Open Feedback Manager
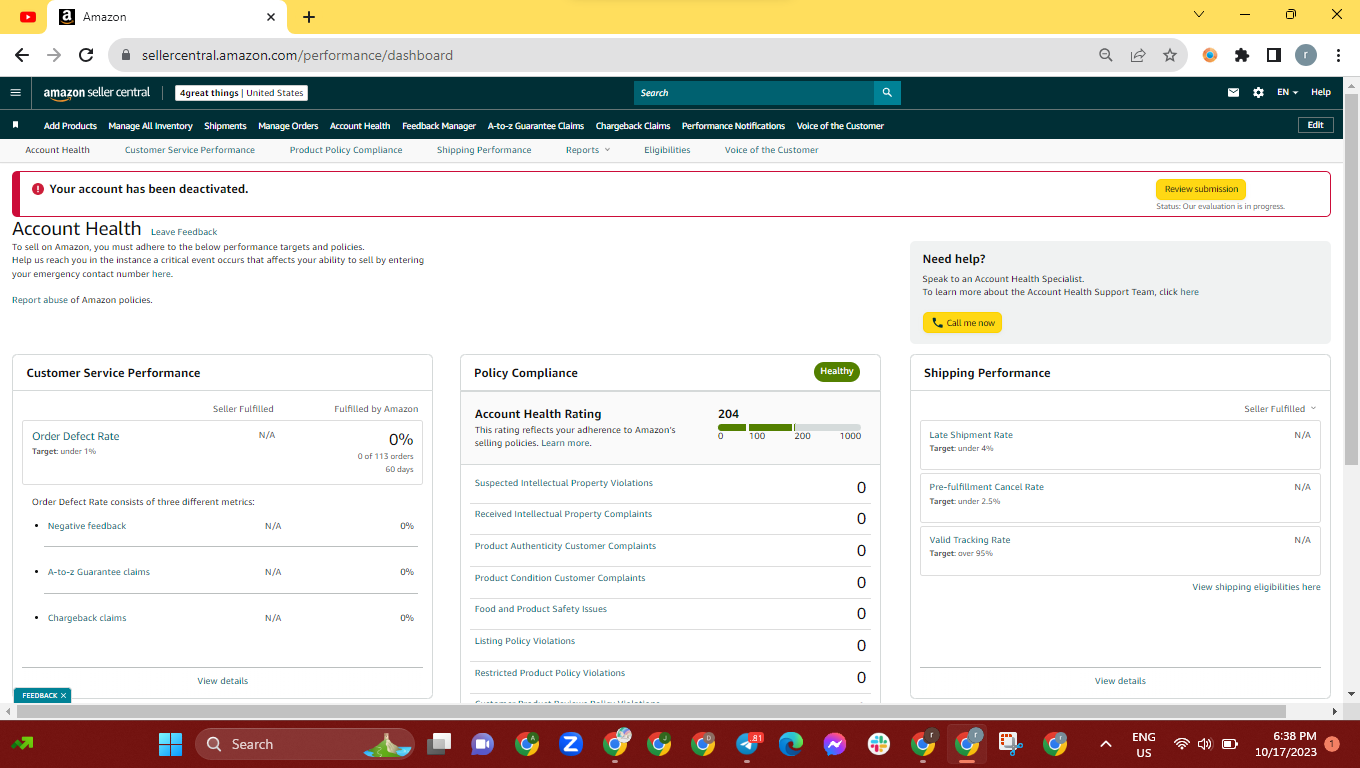 pyautogui.click(x=439, y=126)
